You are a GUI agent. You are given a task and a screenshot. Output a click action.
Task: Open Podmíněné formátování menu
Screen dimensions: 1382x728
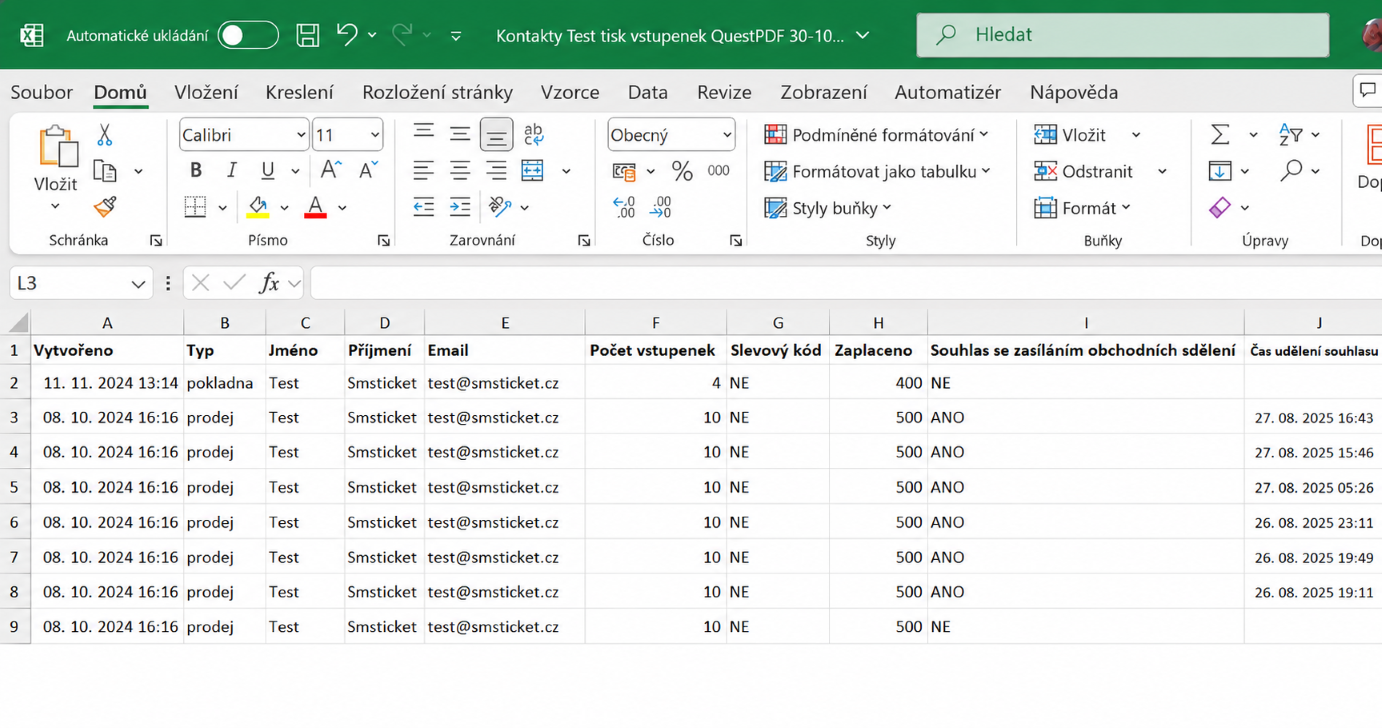pyautogui.click(x=877, y=135)
